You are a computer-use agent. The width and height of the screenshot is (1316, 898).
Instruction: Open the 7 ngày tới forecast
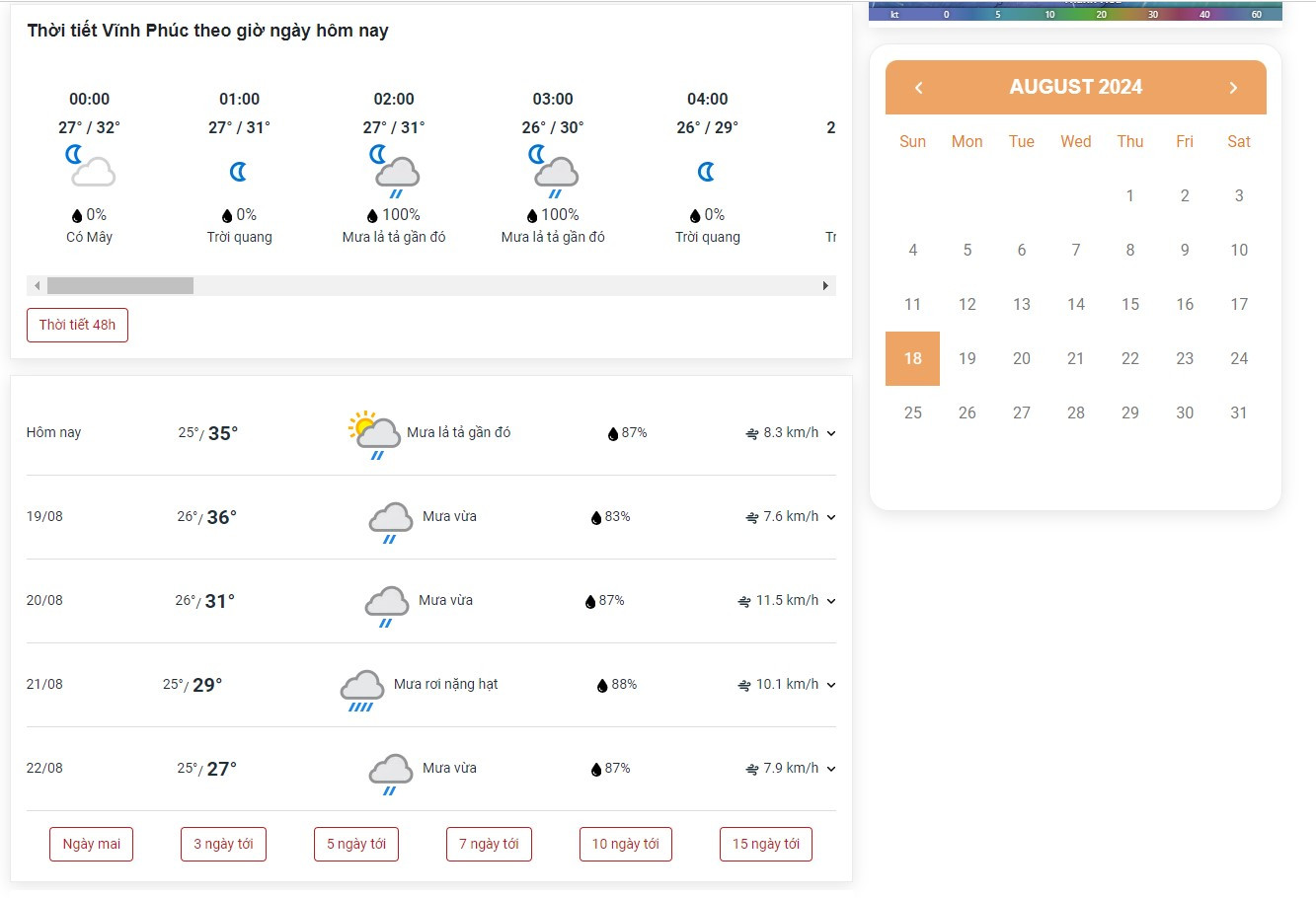point(489,844)
